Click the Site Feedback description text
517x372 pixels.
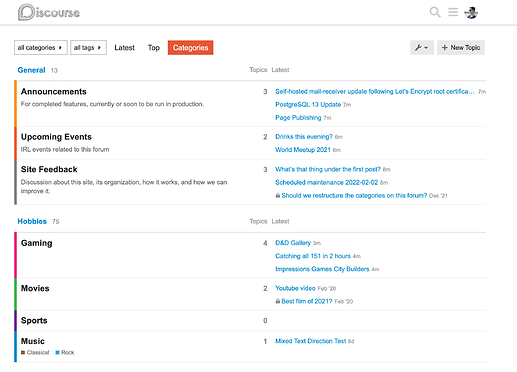124,186
